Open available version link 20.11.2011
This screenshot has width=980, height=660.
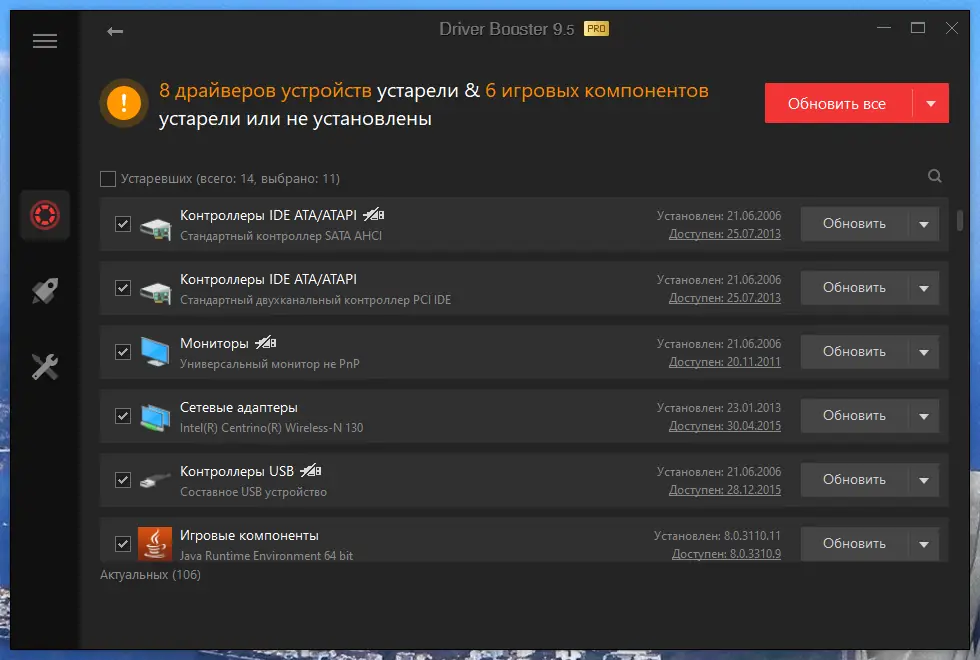click(x=725, y=362)
